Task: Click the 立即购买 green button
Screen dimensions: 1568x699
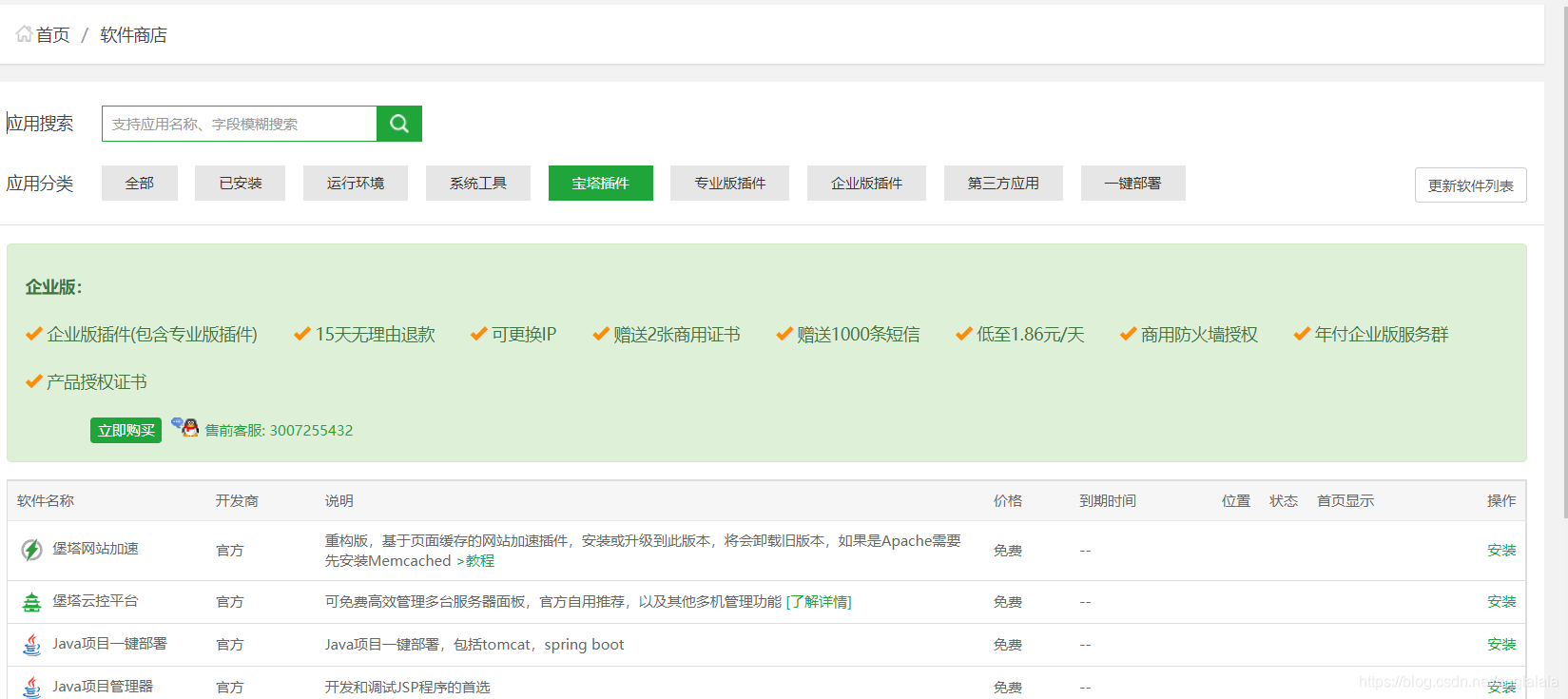Action: [x=126, y=430]
